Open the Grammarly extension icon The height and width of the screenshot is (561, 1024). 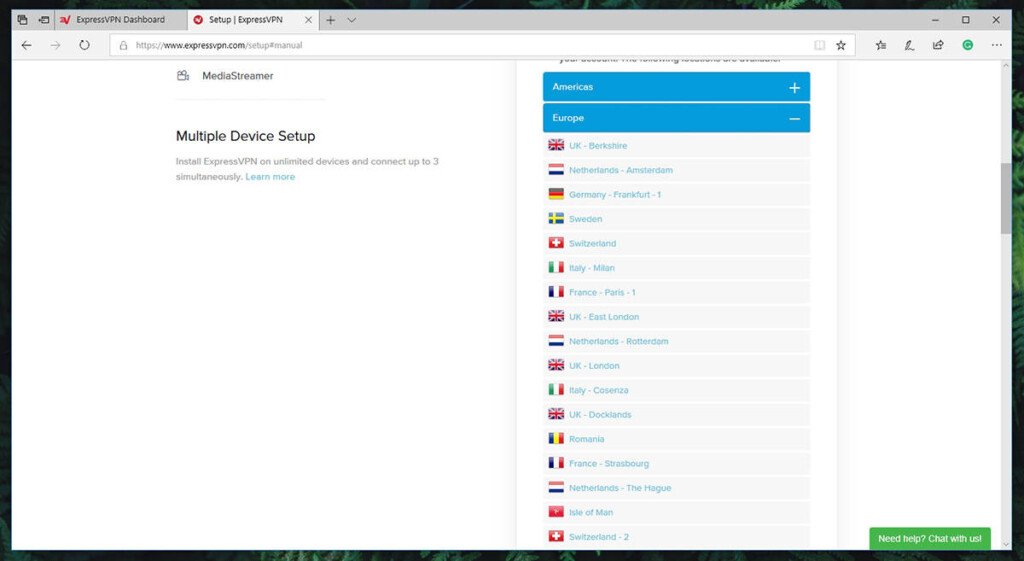[968, 45]
